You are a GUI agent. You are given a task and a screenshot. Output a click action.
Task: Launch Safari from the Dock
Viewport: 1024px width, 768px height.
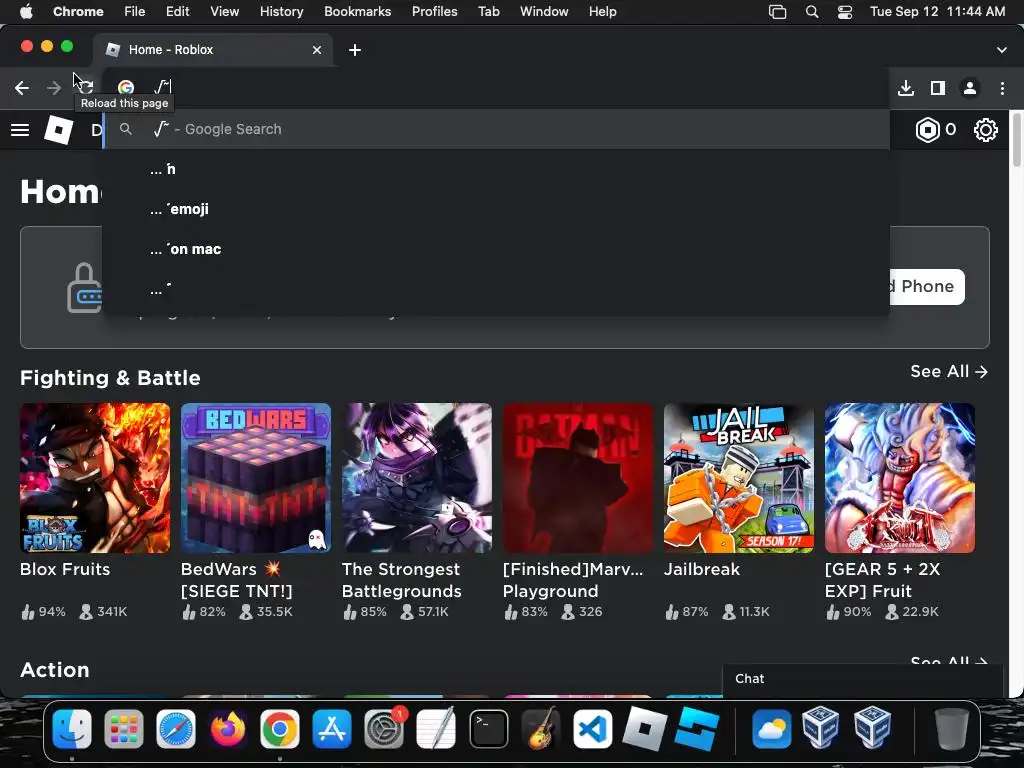(176, 728)
